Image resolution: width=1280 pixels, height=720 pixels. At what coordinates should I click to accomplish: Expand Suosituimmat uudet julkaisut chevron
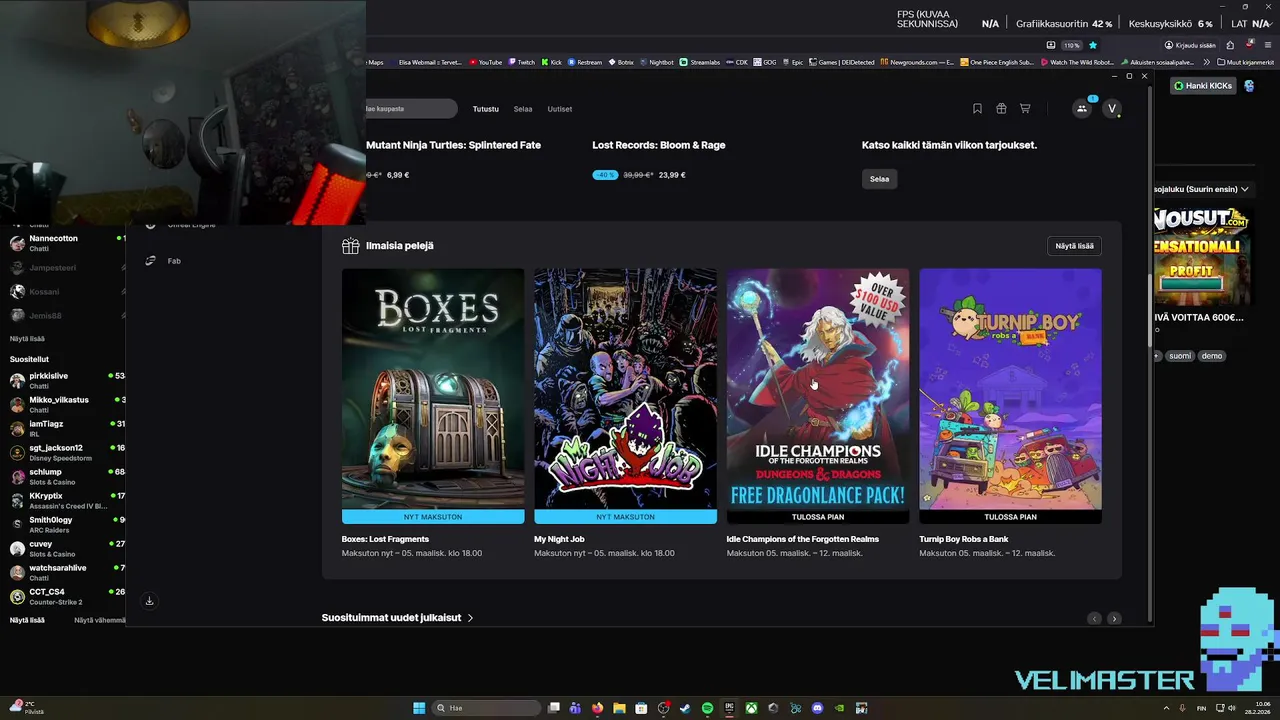coord(470,618)
